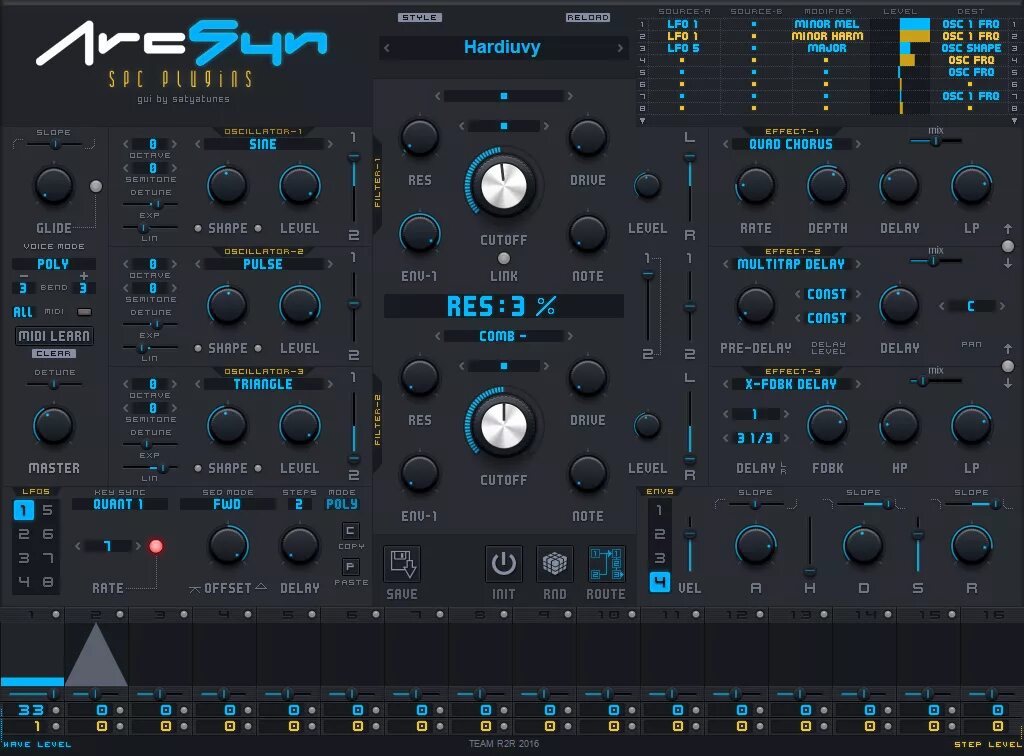
Task: Switch to envelope 4 in the ENVS panel
Action: coord(660,580)
